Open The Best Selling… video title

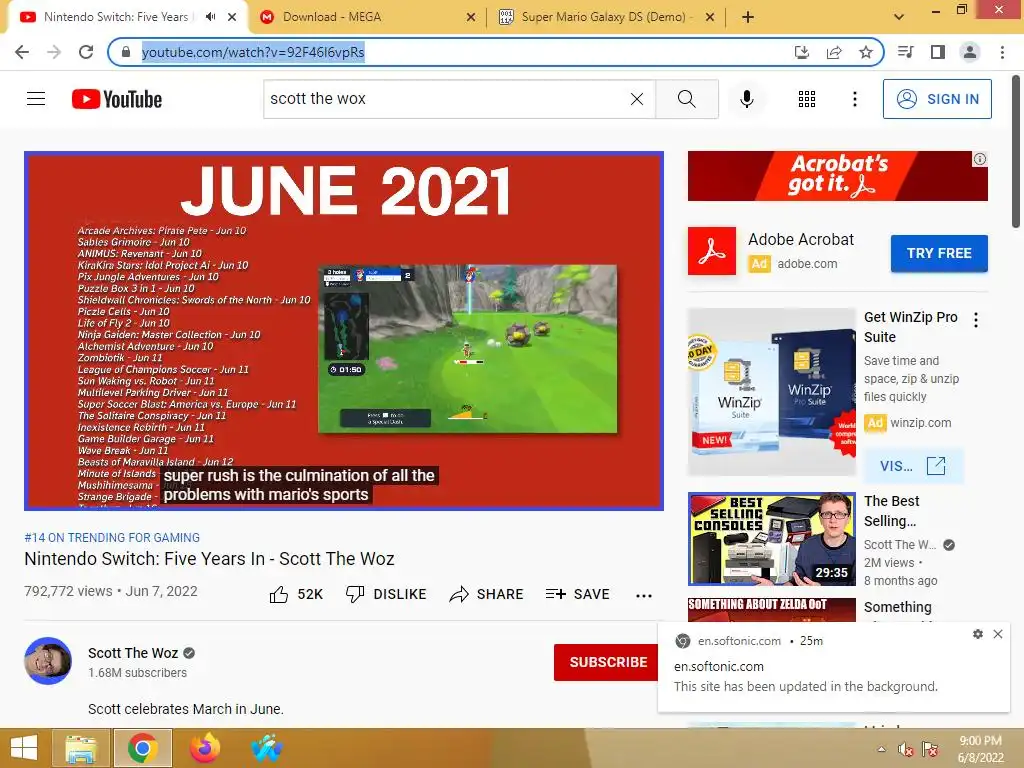pyautogui.click(x=891, y=511)
